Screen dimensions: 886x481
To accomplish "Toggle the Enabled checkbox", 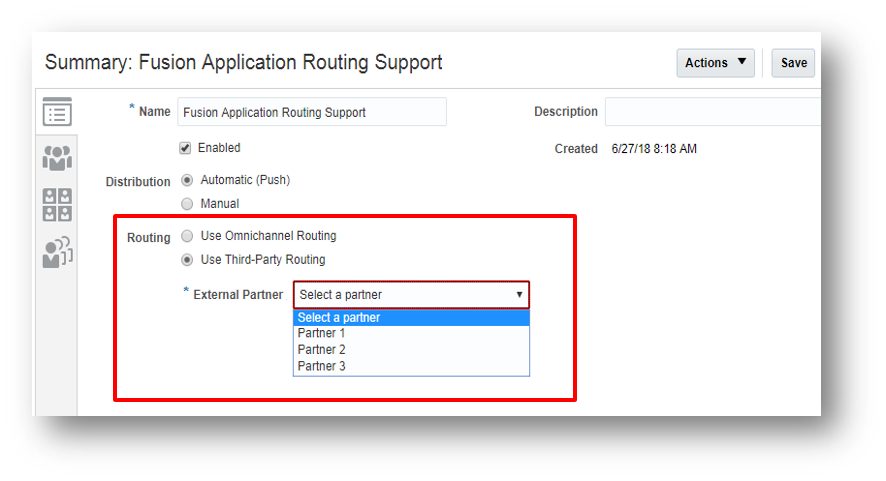I will pyautogui.click(x=185, y=148).
